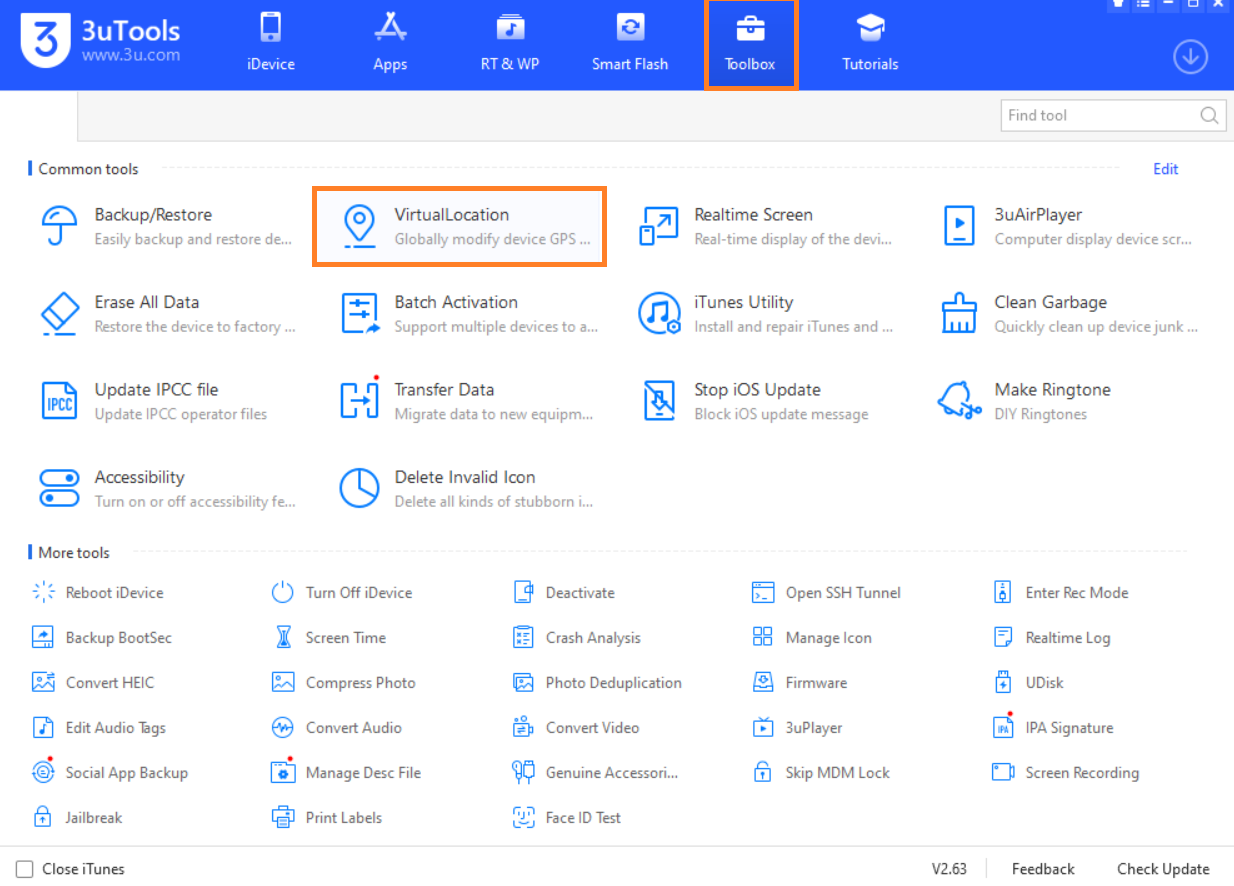This screenshot has height=886, width=1234.
Task: Open the Transfer Data icon
Action: [359, 401]
